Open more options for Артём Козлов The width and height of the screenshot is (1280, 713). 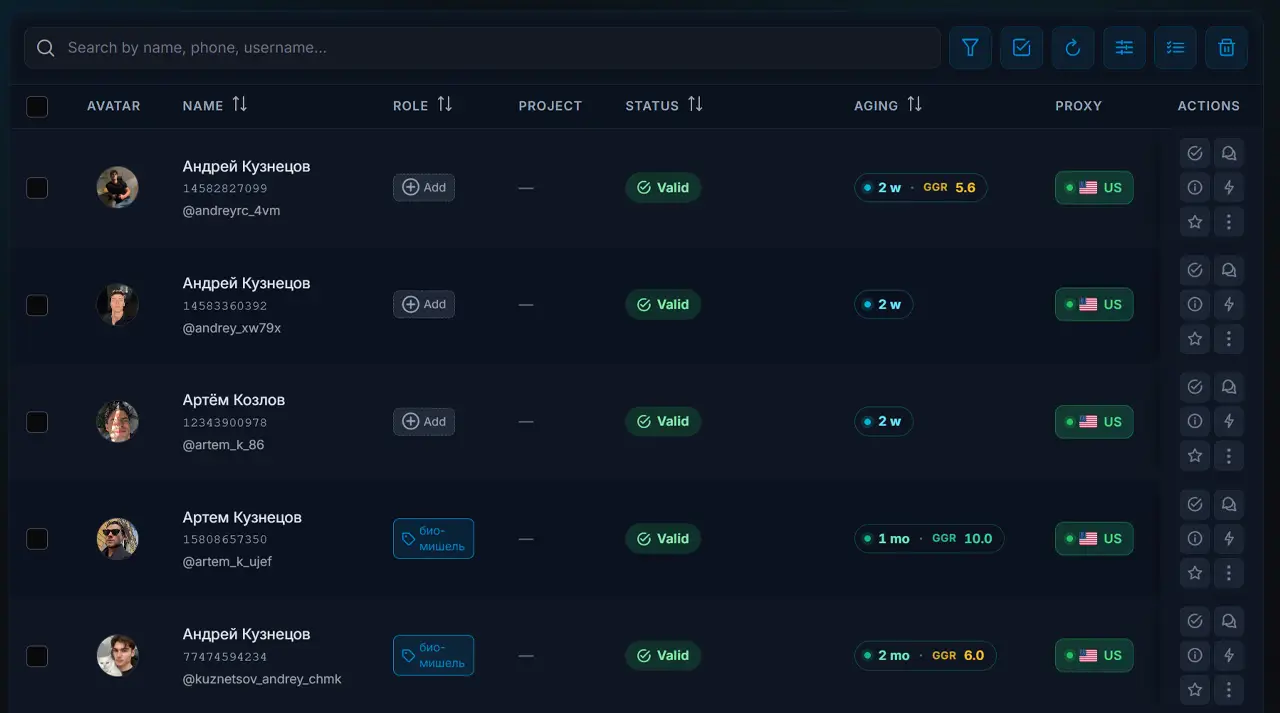tap(1229, 456)
